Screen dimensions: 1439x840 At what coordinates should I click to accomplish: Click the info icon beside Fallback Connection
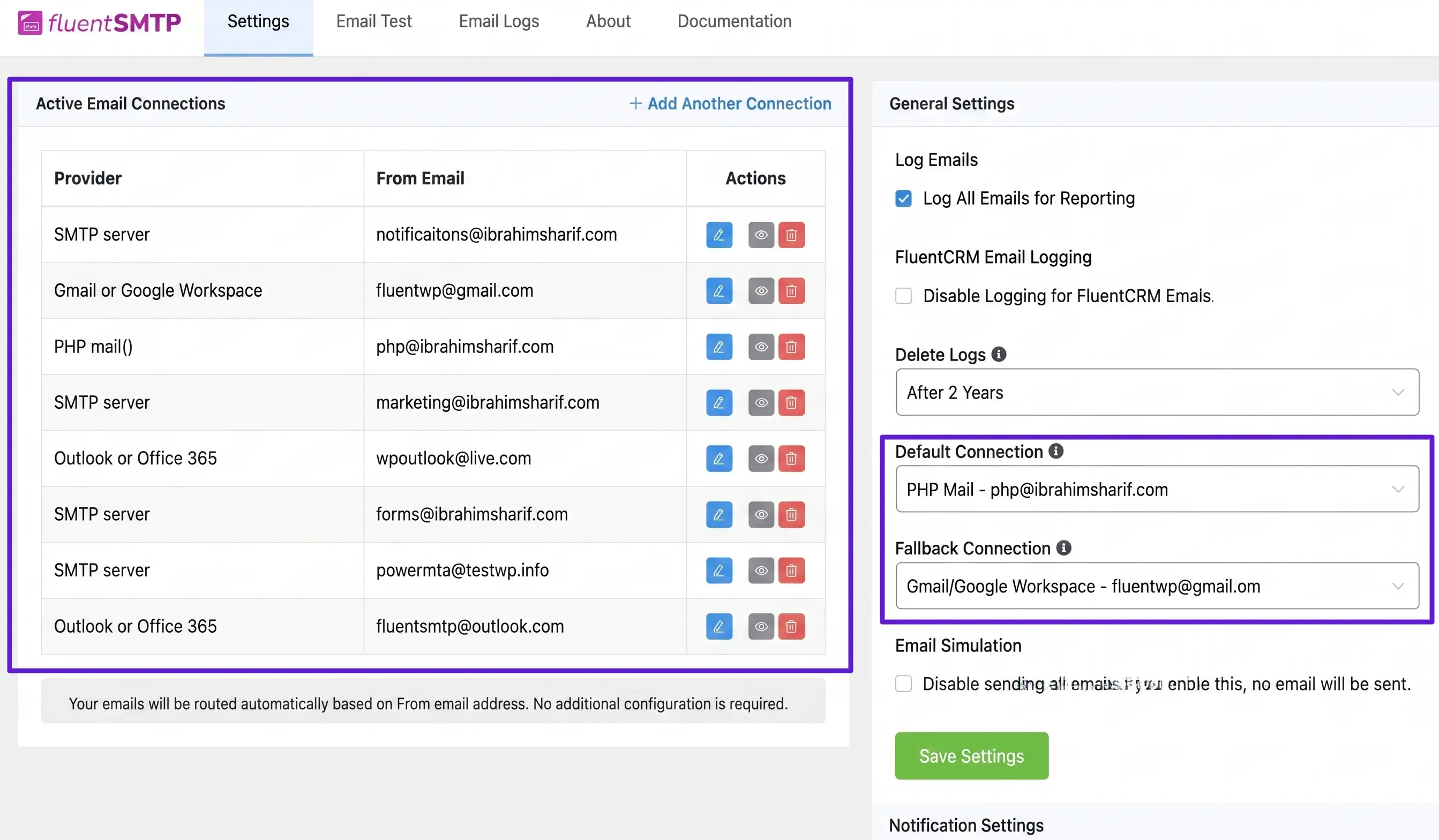pos(1063,547)
